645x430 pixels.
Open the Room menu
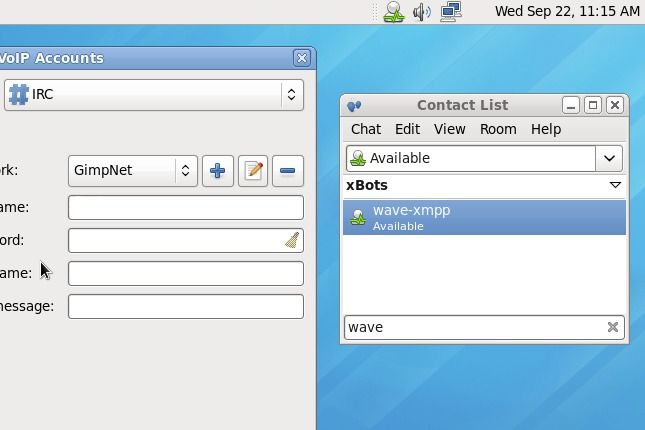pyautogui.click(x=498, y=129)
